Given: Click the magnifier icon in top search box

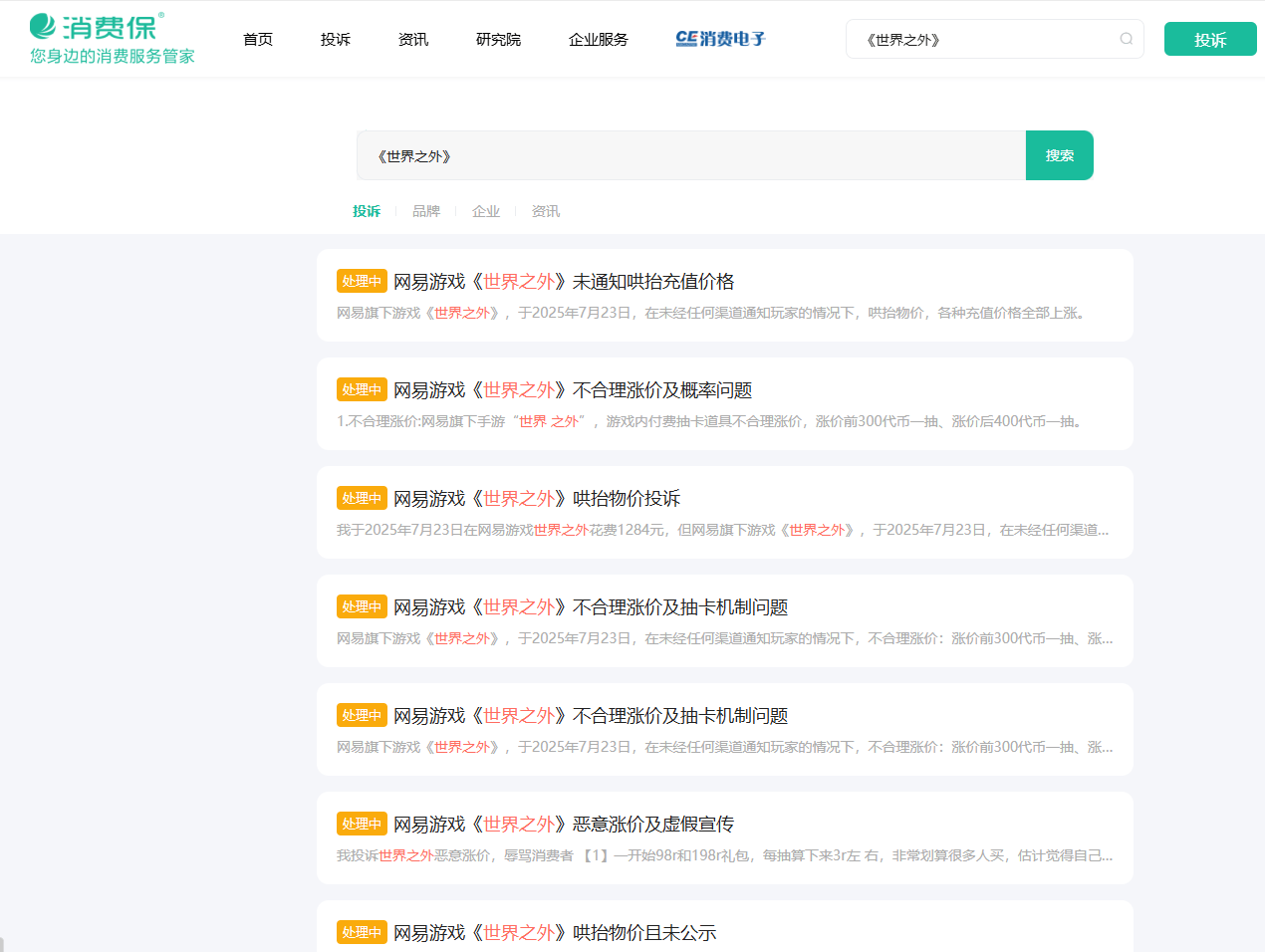Looking at the screenshot, I should click(1126, 39).
